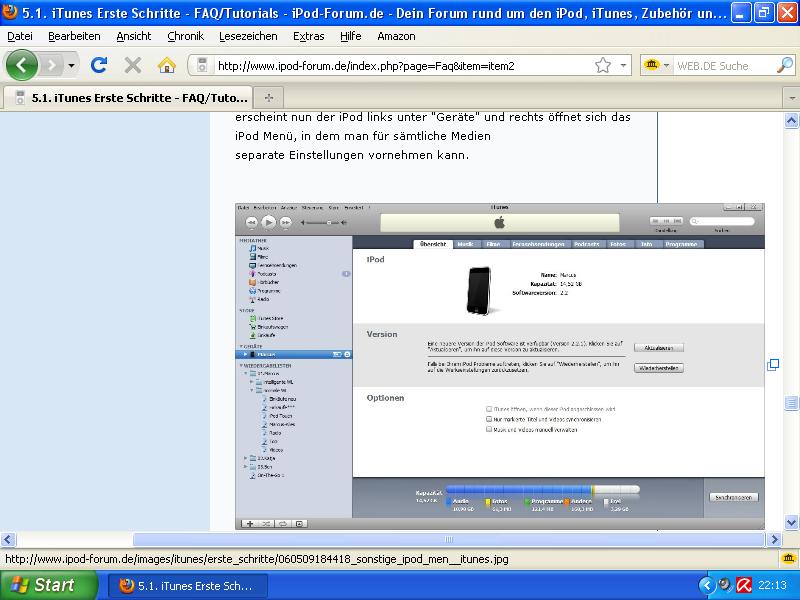Click the Radio antenna icon under Mediathek
This screenshot has height=600, width=800.
pyautogui.click(x=252, y=299)
